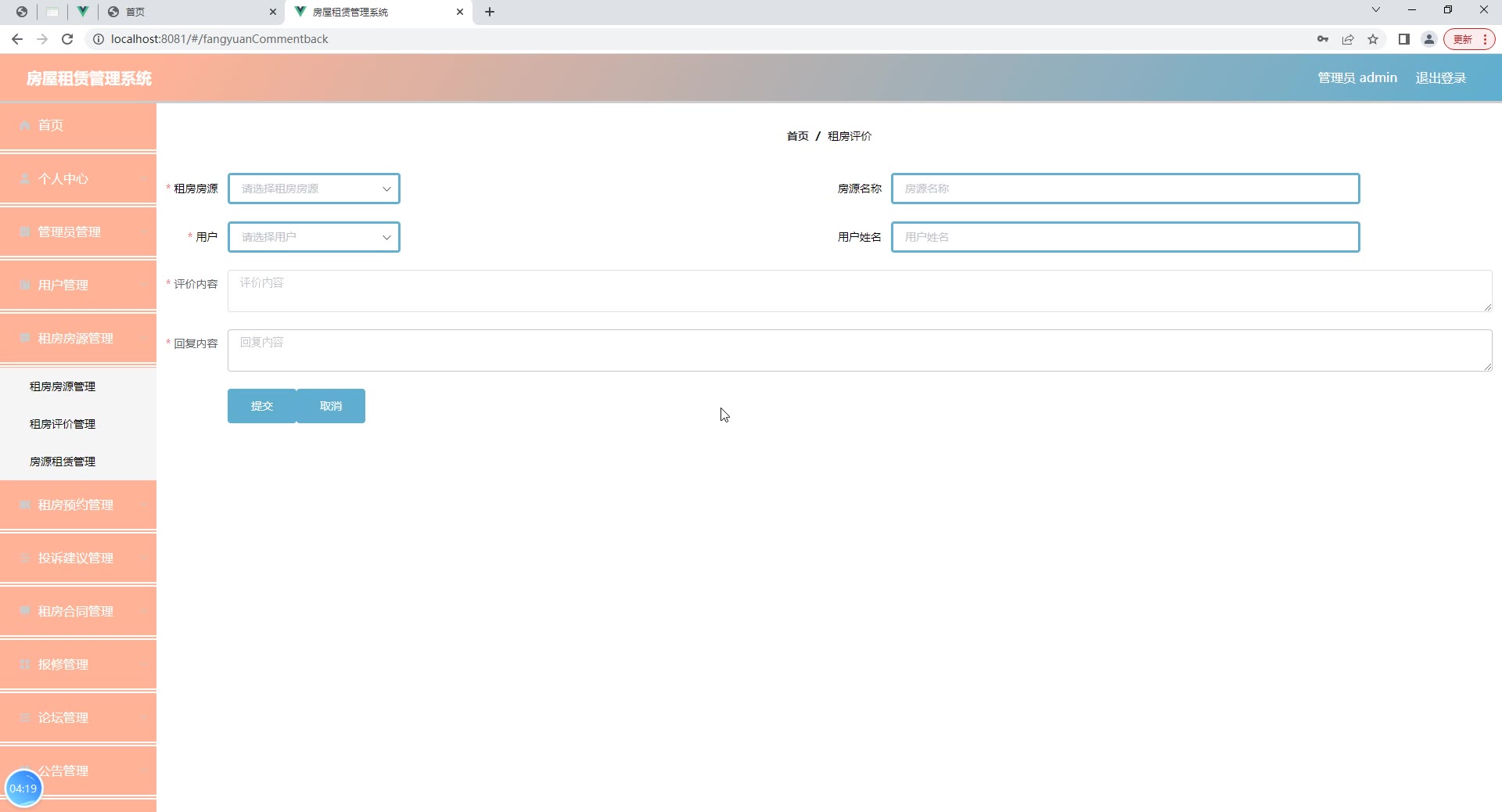The image size is (1502, 812).
Task: Expand the 租房预约管理 sidebar menu
Action: click(x=78, y=505)
